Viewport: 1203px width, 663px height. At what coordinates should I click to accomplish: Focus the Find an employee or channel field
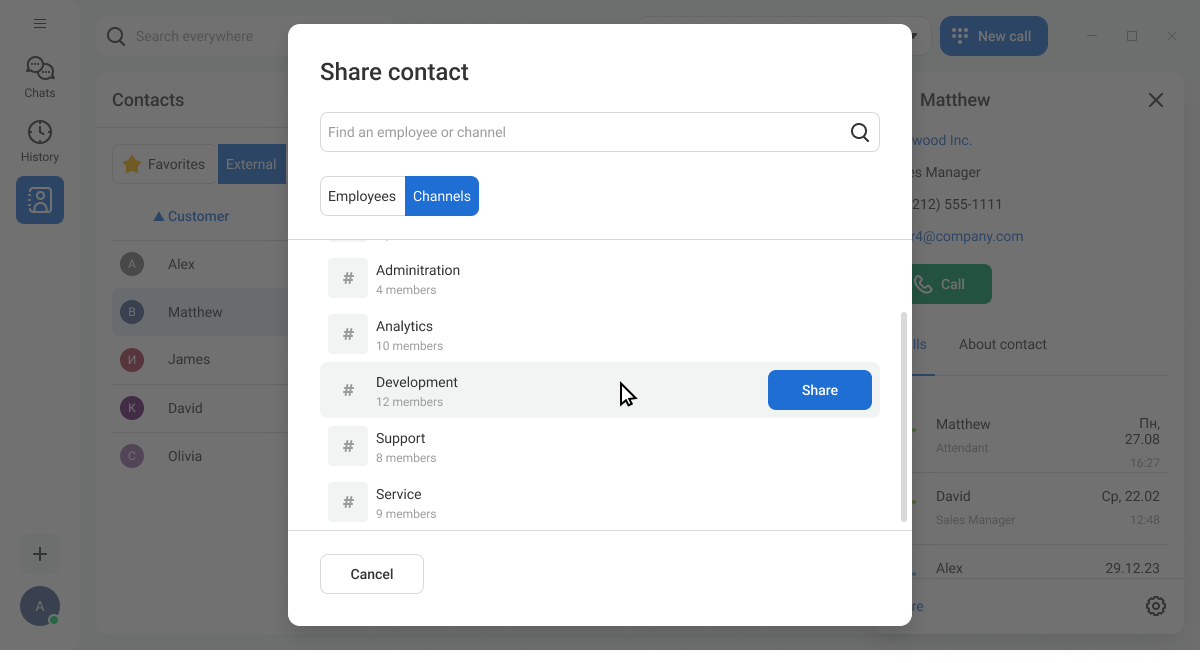pos(600,132)
